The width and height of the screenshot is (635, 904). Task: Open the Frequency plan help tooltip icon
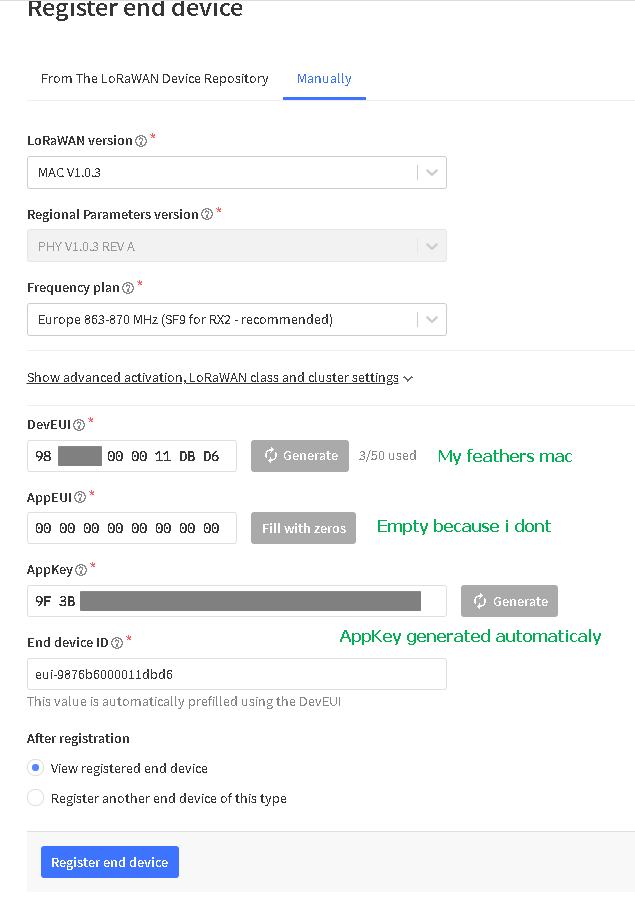click(128, 288)
